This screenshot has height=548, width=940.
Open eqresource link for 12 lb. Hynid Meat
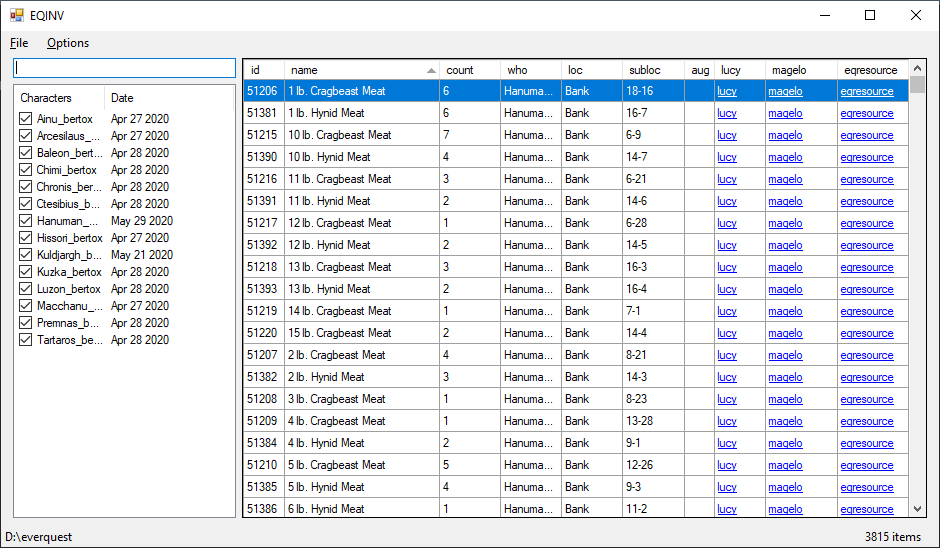point(867,245)
